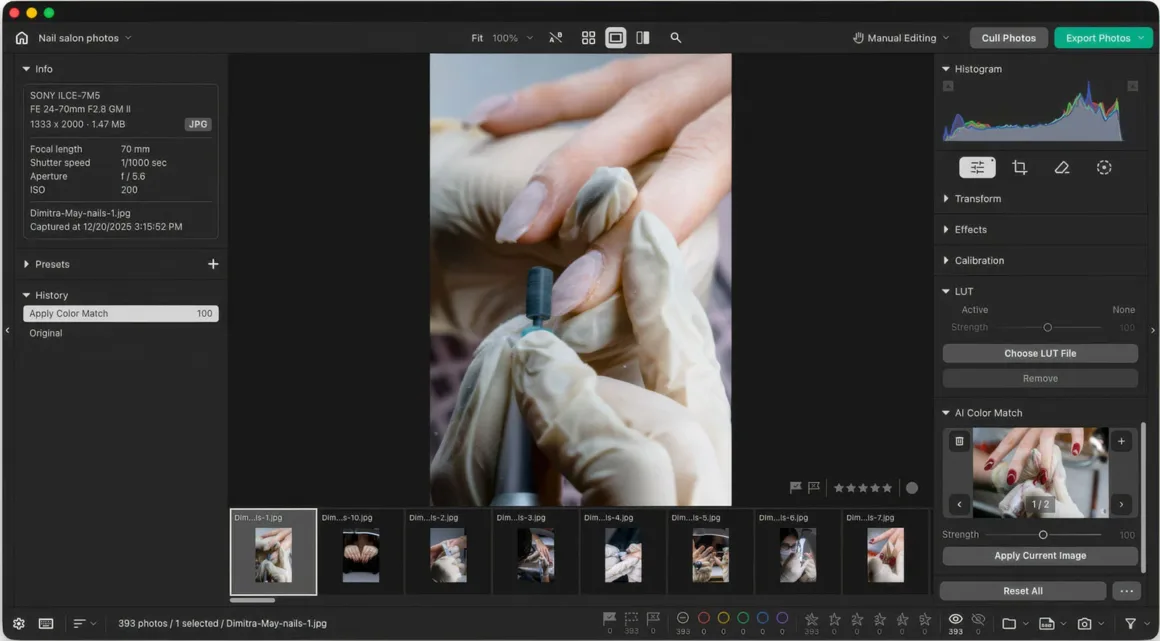The height and width of the screenshot is (641, 1160).
Task: Switch to grid view
Action: [x=588, y=38]
